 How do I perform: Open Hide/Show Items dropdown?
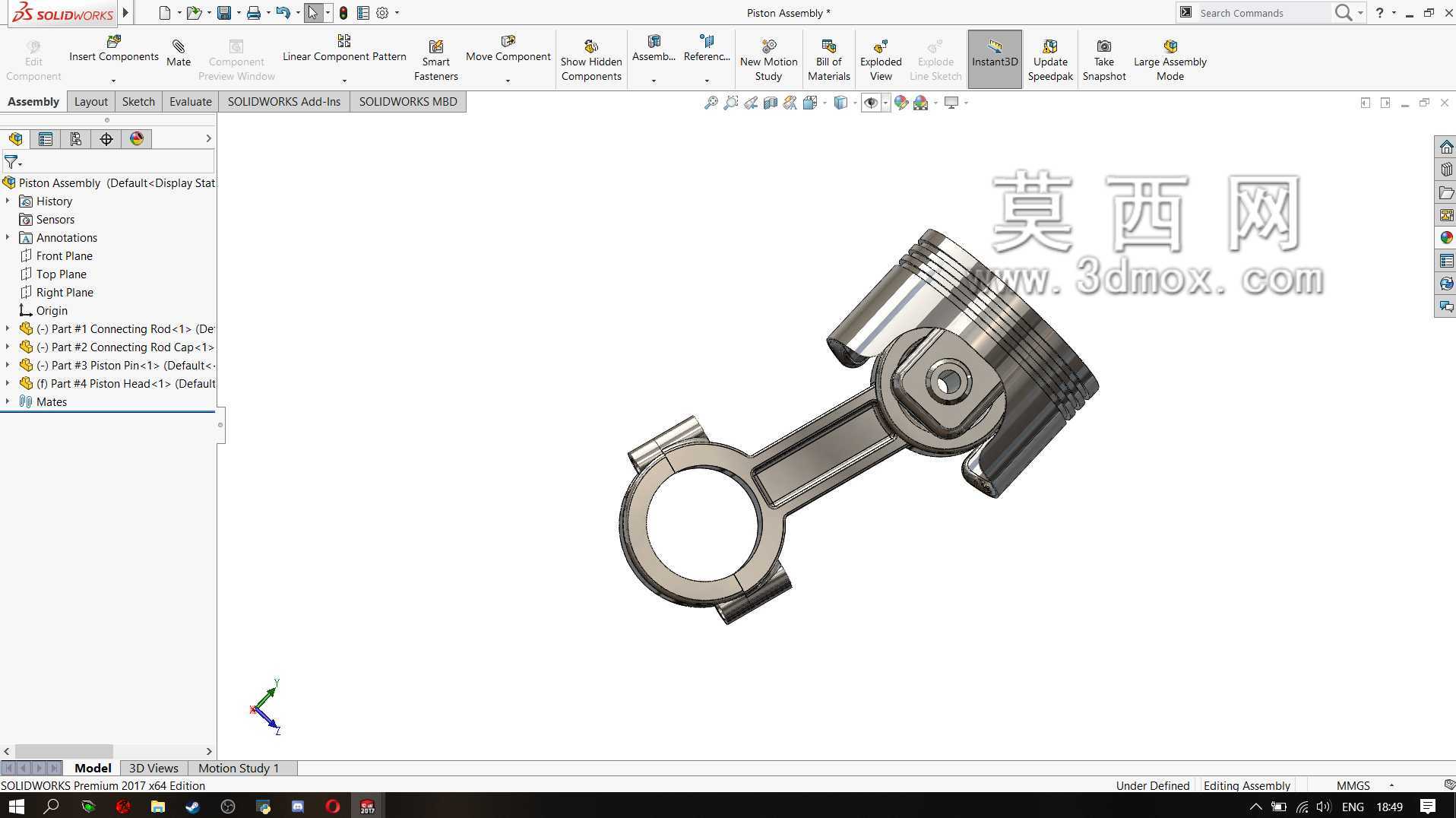click(x=885, y=103)
